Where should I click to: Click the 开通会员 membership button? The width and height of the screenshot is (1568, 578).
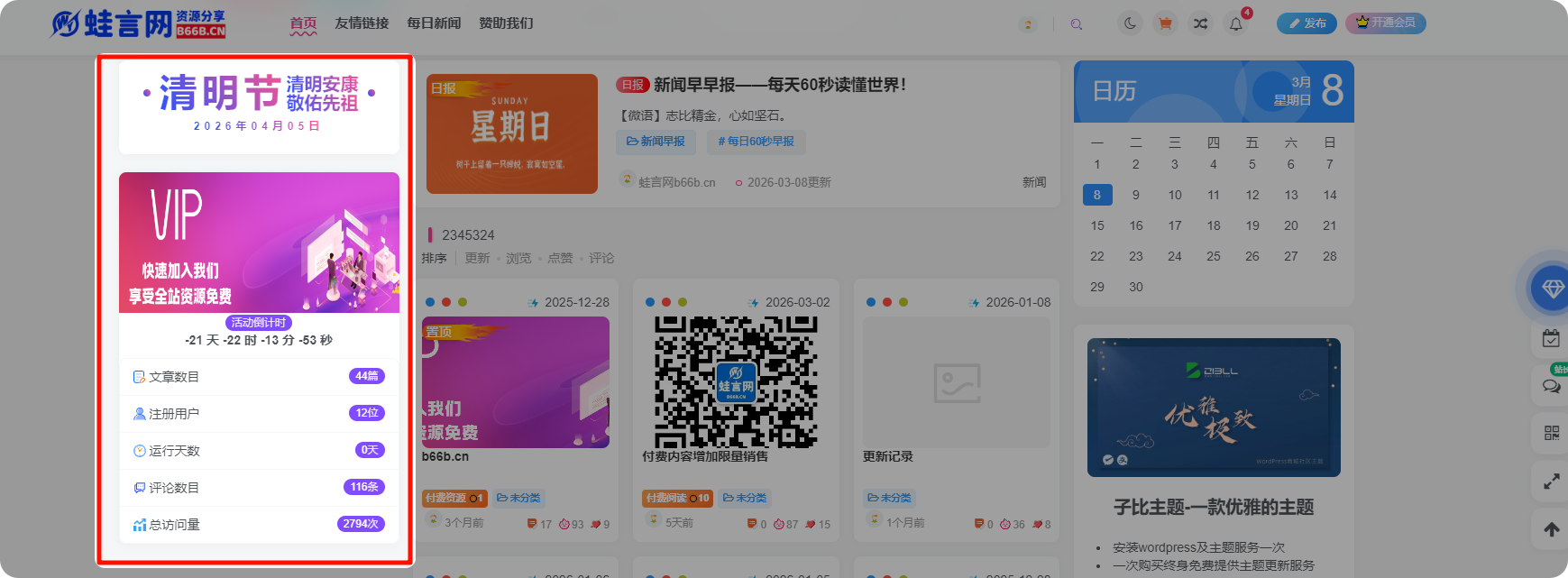[1386, 23]
